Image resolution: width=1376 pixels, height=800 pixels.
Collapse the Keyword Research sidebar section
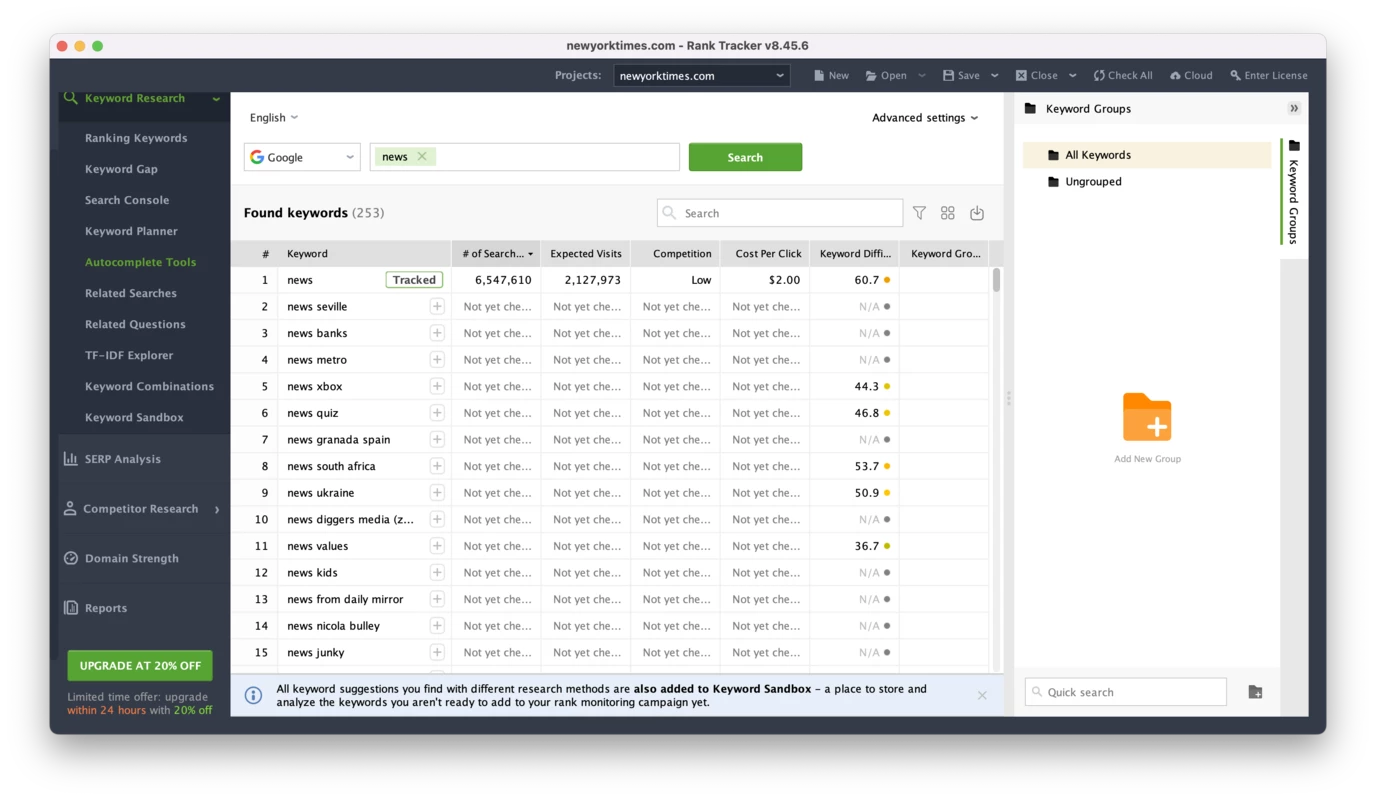click(x=216, y=98)
